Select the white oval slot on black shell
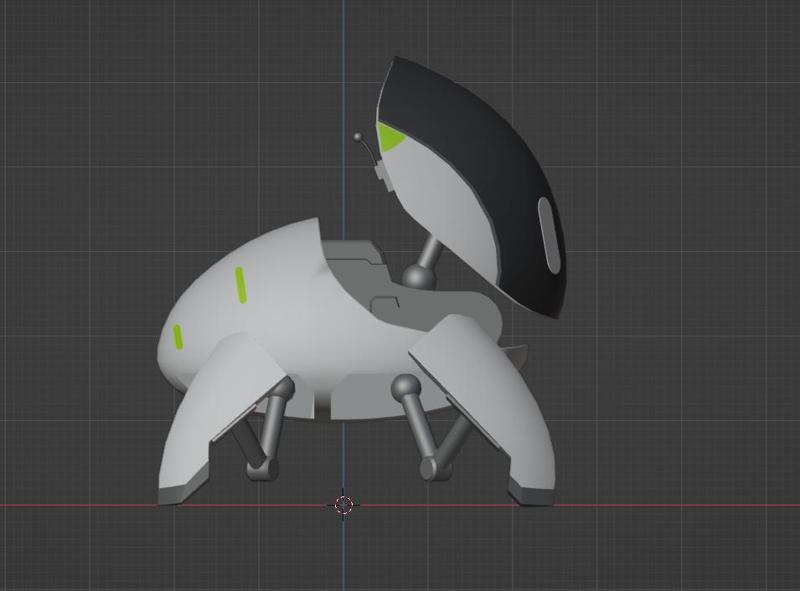 coord(549,234)
